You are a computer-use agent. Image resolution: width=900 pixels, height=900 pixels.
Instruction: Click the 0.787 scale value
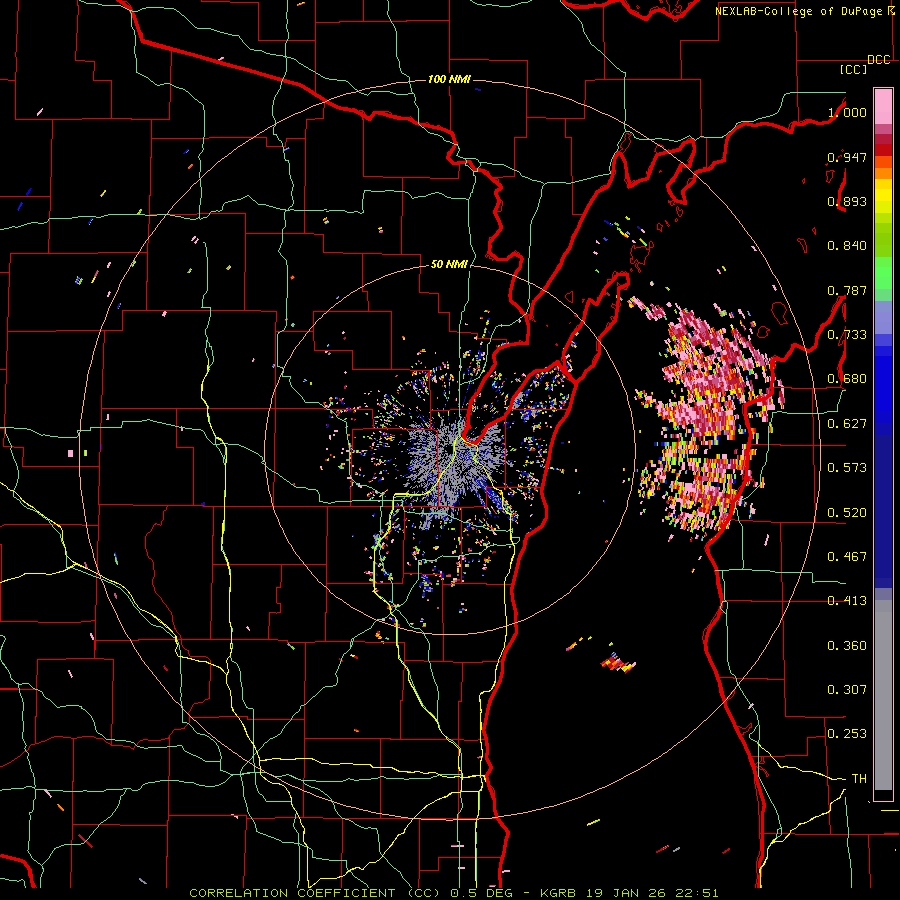[847, 290]
